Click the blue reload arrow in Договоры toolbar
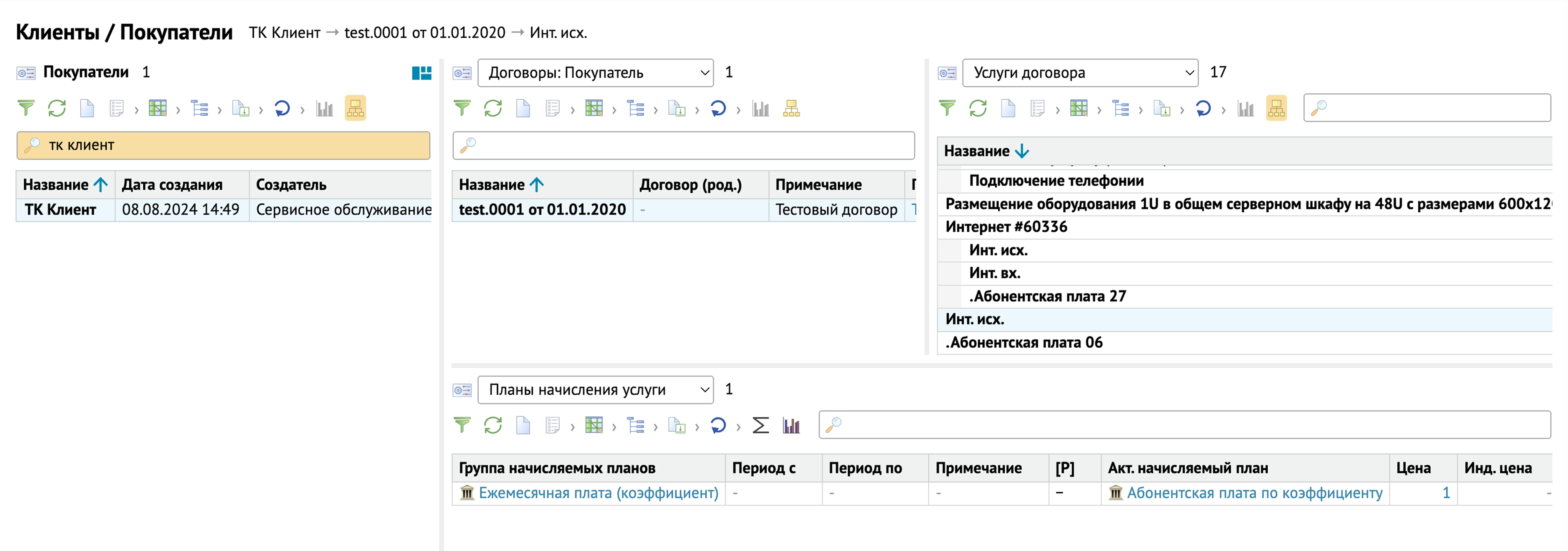Viewport: 1568px width, 551px height. coord(718,108)
